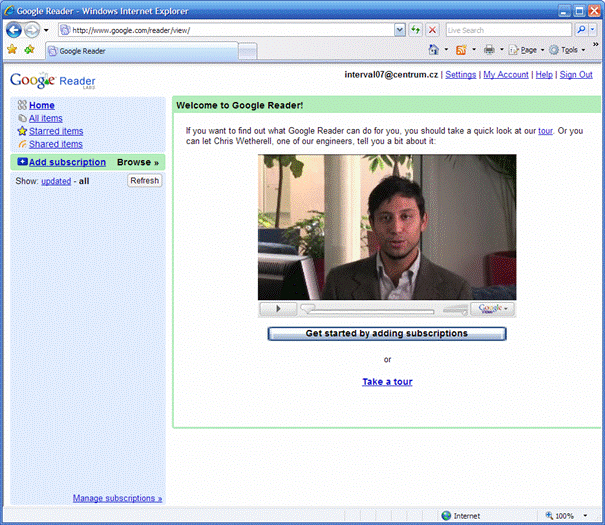Screen dimensions: 605x525
Task: Click the Shared items feed icon
Action: [22, 144]
